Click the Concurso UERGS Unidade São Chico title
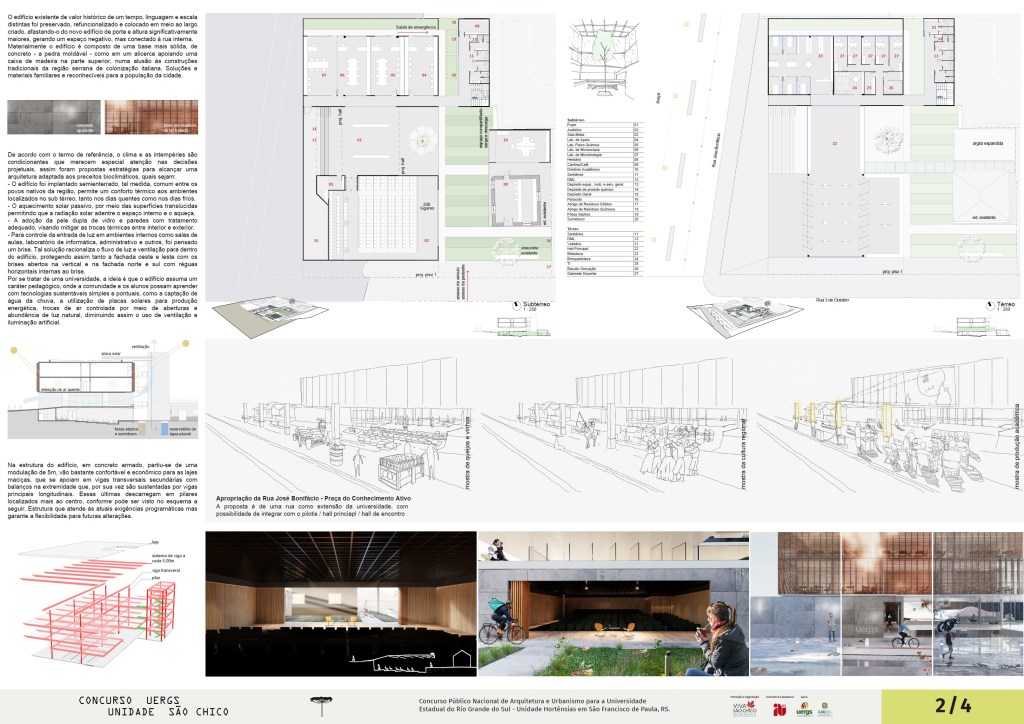Screen dimensions: 1024x724 153,706
